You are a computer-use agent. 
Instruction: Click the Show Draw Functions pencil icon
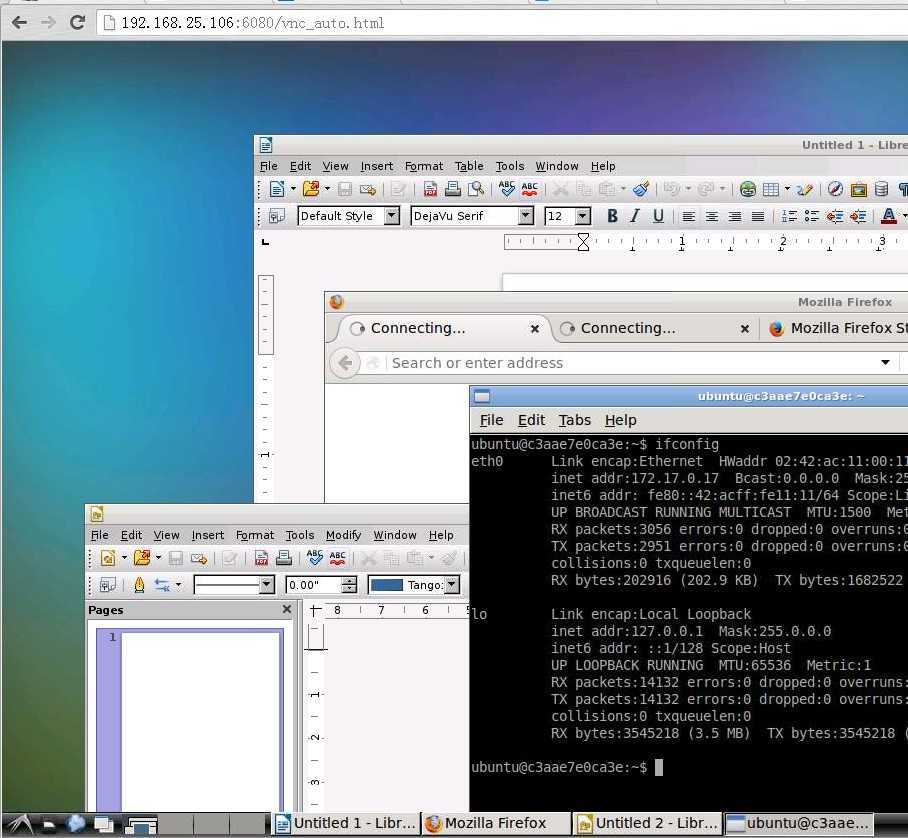tap(805, 189)
